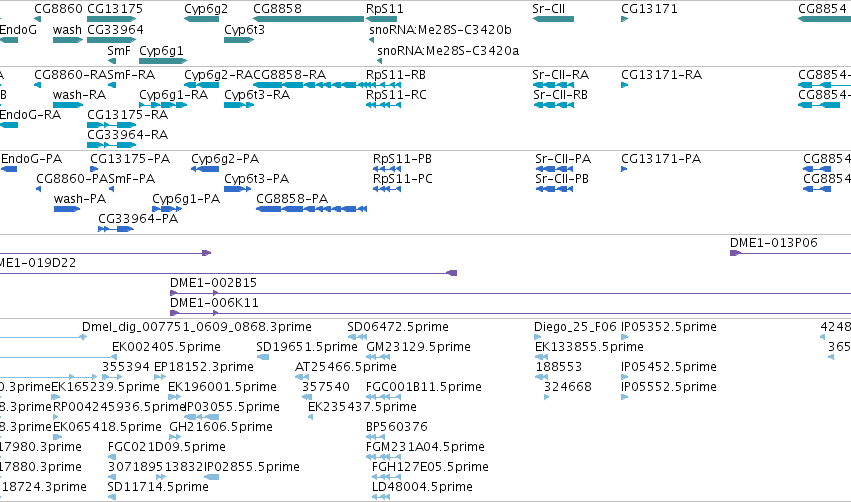Screen dimensions: 851x502
Task: Select the Cyp6t3-PA protein glyph
Action: pyautogui.click(x=238, y=189)
